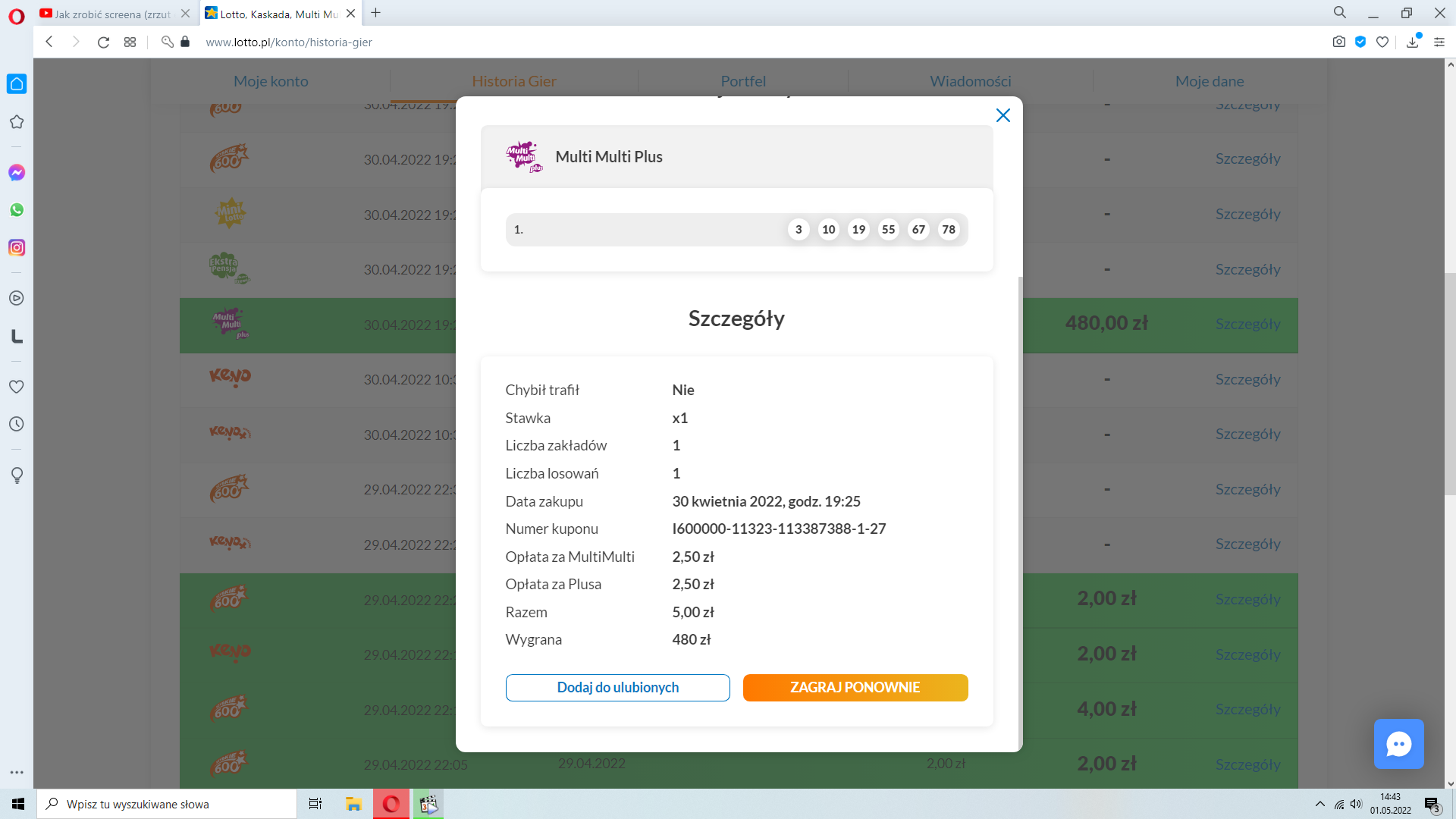
Task: Show hidden system tray icons
Action: coord(1320,804)
